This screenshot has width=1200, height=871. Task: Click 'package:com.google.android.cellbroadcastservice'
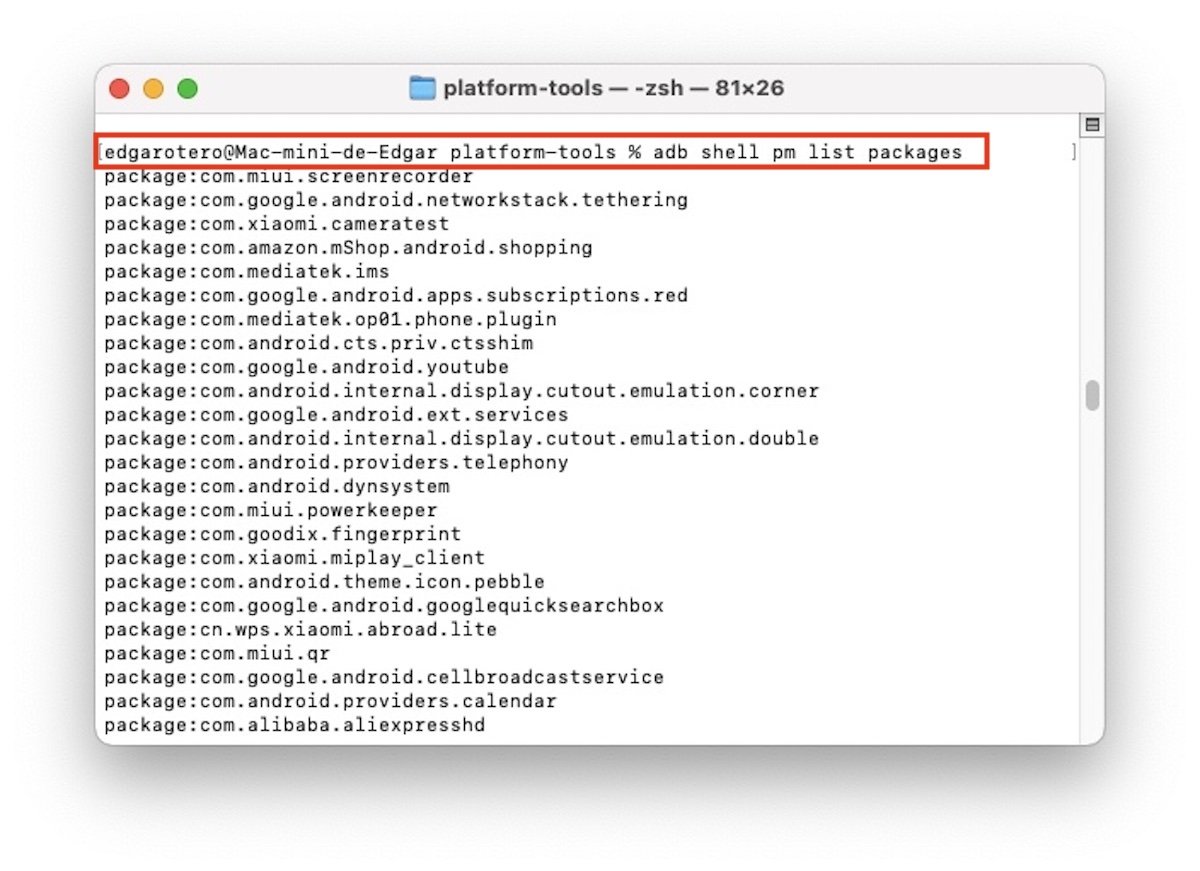coord(384,678)
